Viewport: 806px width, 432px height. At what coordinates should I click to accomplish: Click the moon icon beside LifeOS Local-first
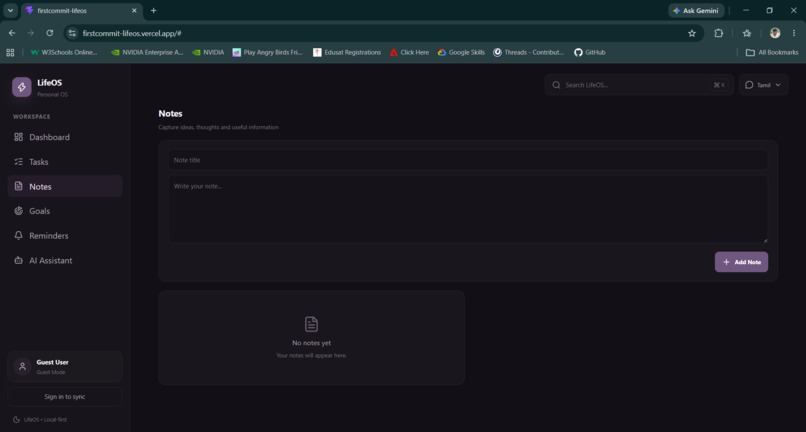(16, 420)
